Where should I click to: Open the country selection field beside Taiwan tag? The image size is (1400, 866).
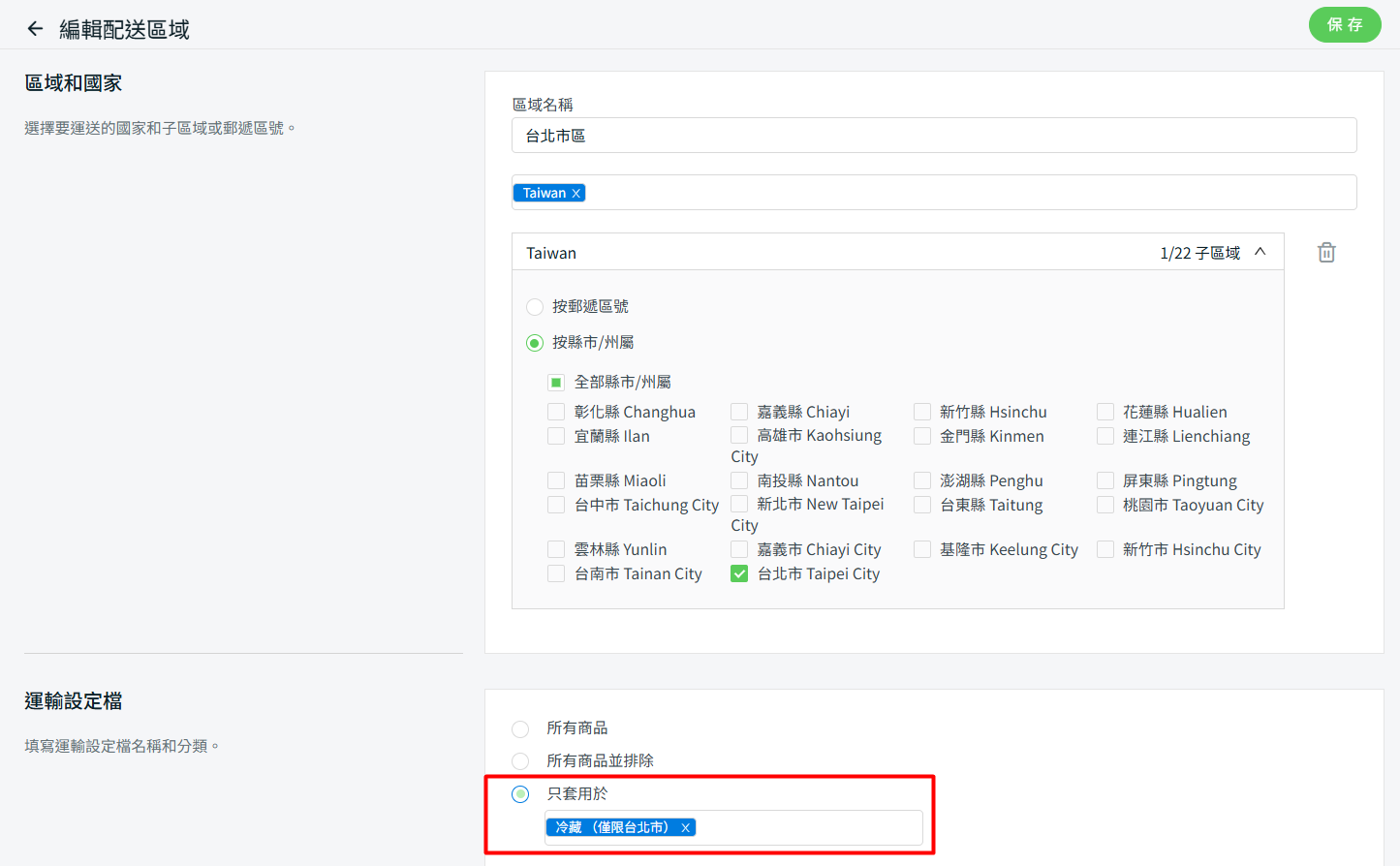(969, 193)
